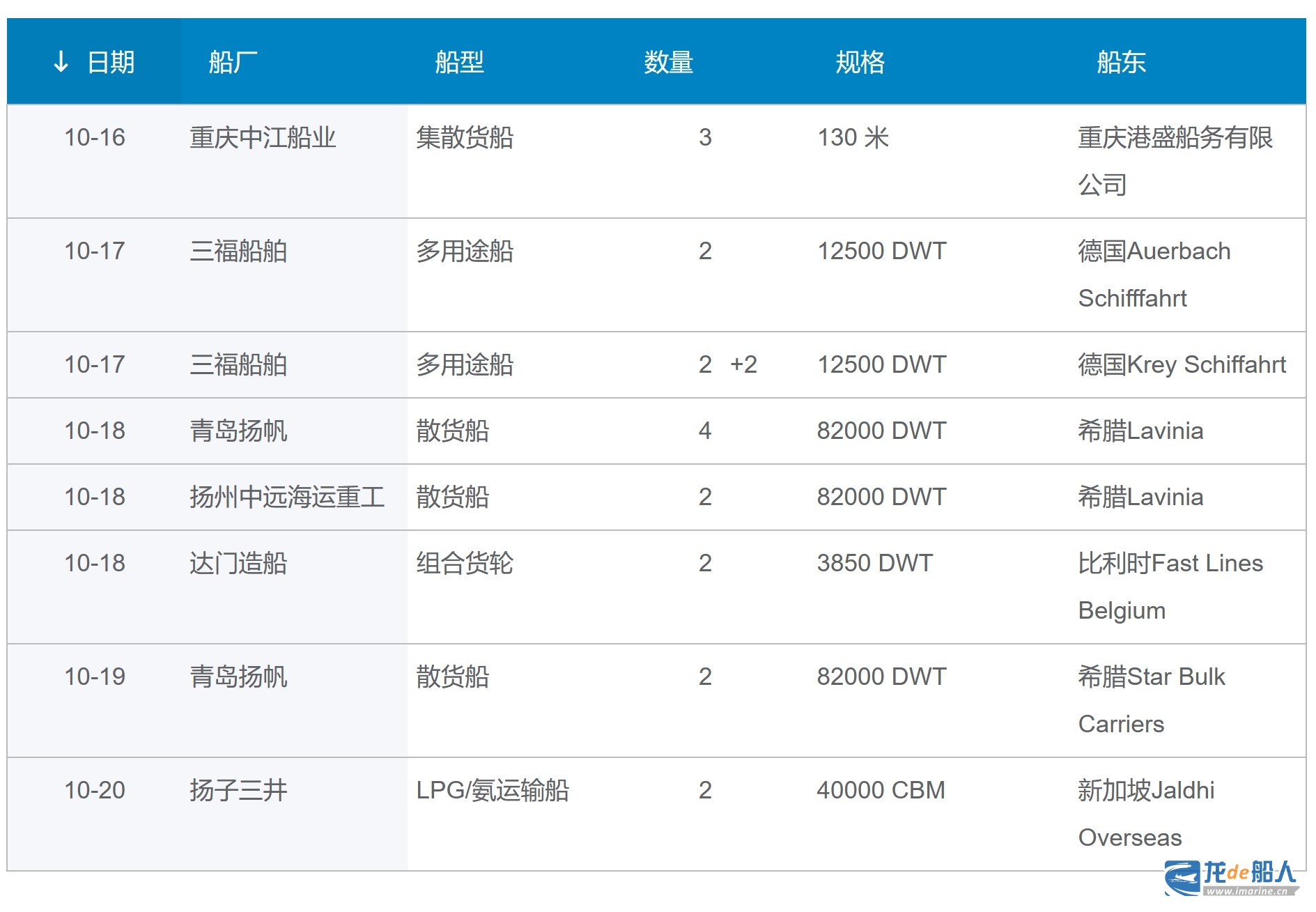Click the spec cell 130 米
The height and width of the screenshot is (912, 1316).
pyautogui.click(x=853, y=137)
